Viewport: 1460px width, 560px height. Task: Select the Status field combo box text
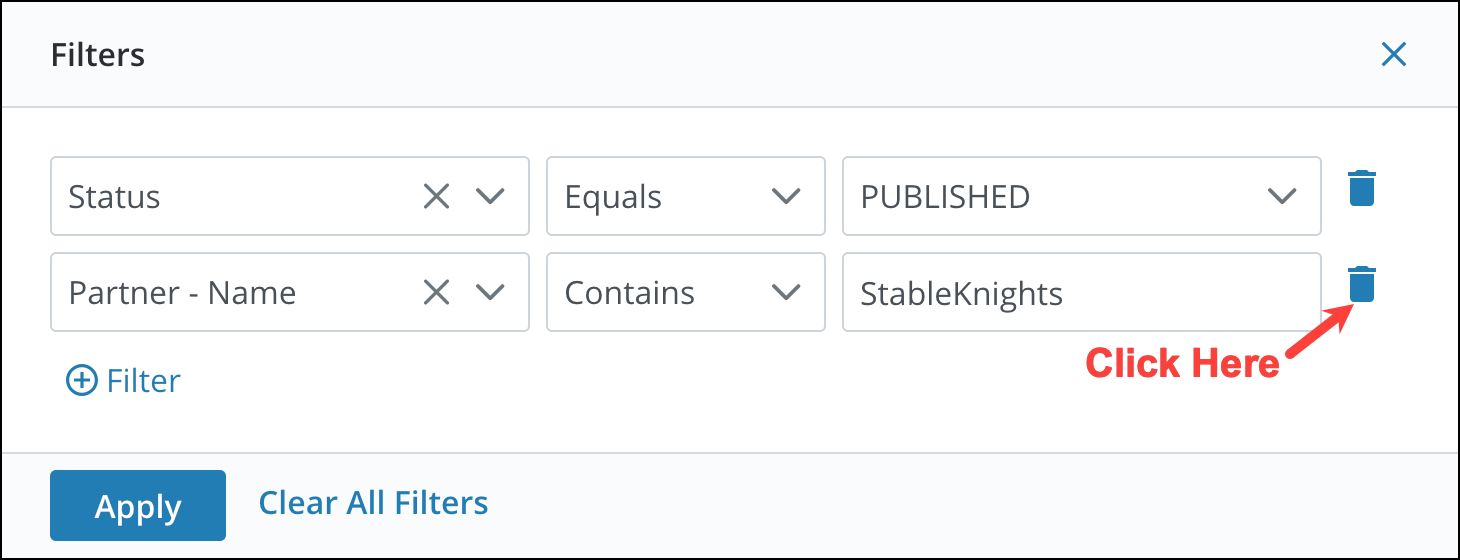(x=114, y=197)
